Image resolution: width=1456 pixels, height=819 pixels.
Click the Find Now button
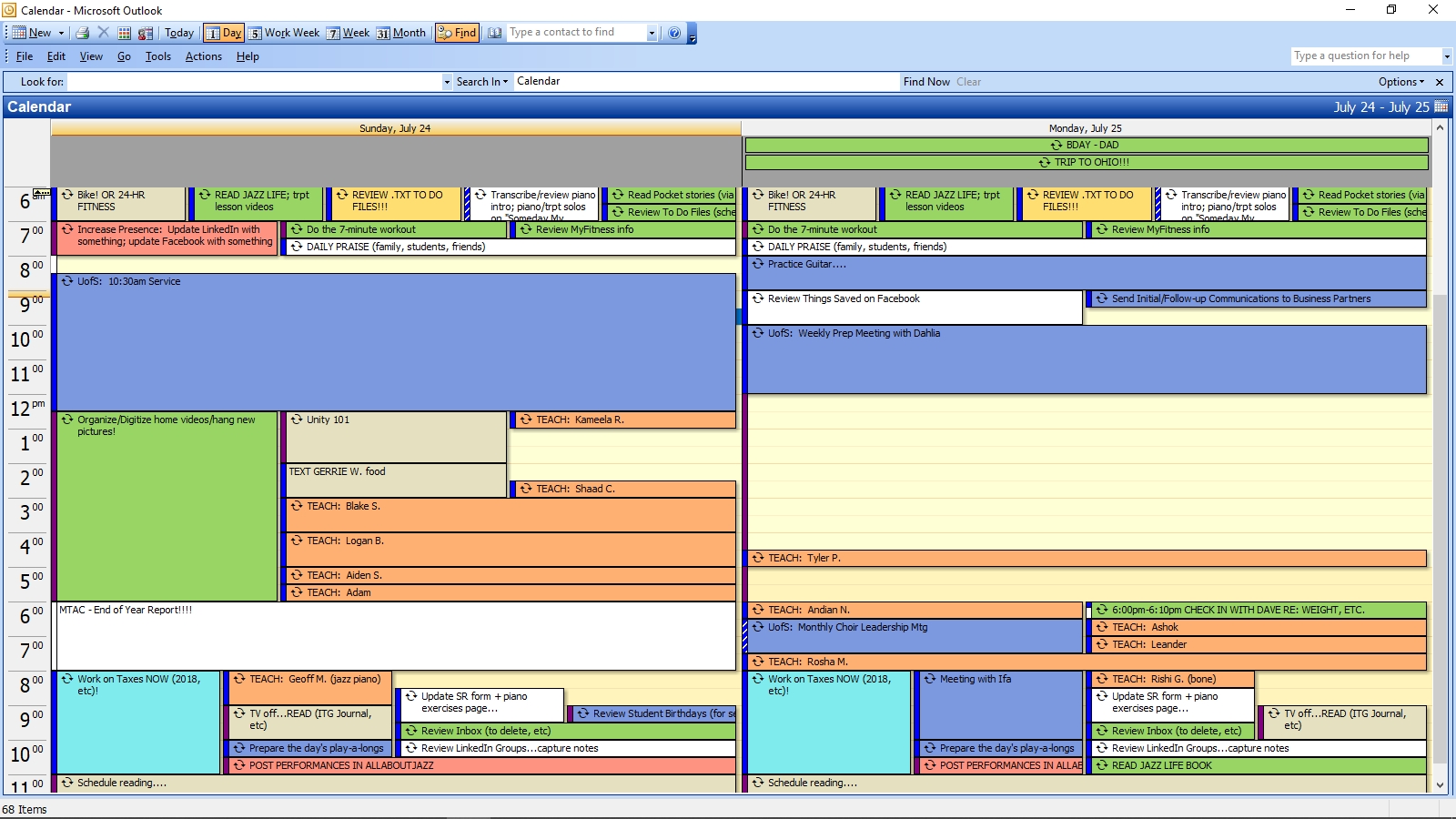click(x=926, y=82)
